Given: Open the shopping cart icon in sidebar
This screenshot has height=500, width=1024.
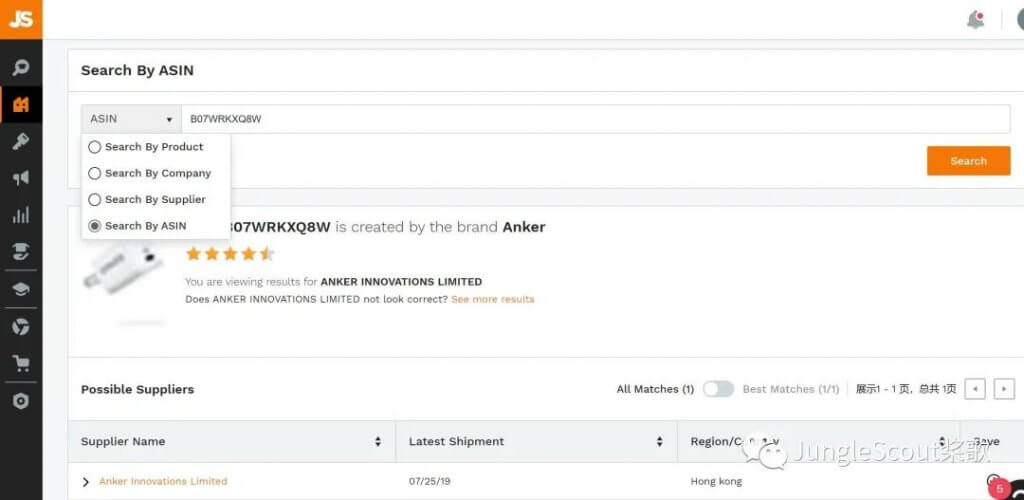Looking at the screenshot, I should tap(21, 364).
